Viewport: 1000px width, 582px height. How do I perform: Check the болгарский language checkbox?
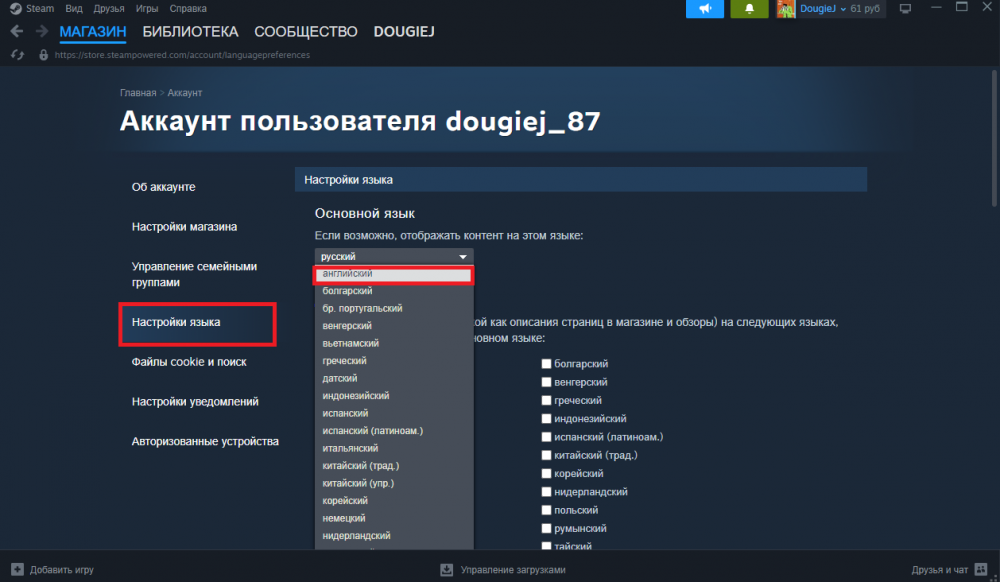coord(546,363)
